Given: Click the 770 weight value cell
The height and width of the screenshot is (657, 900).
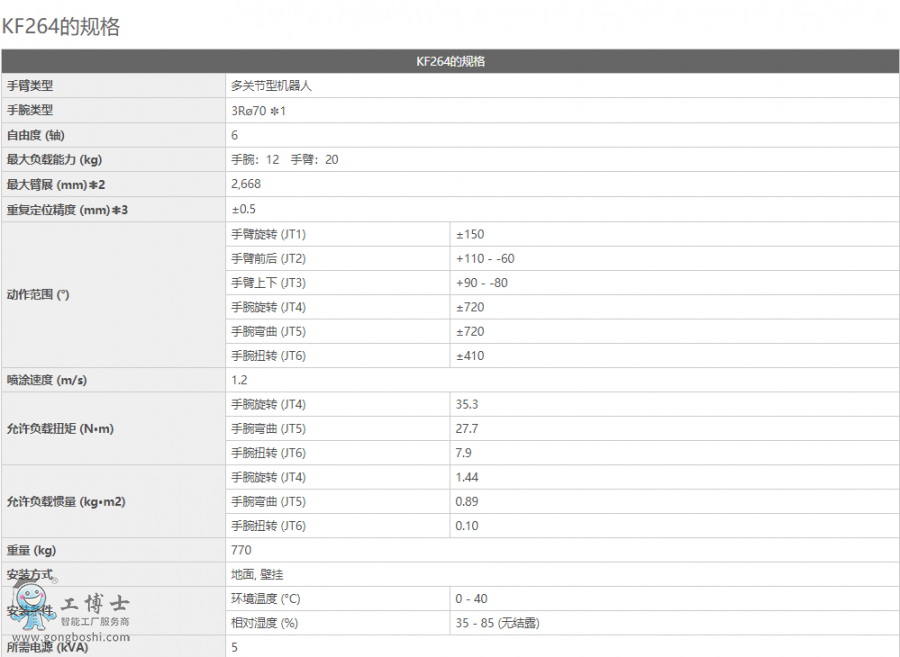Looking at the screenshot, I should 241,550.
